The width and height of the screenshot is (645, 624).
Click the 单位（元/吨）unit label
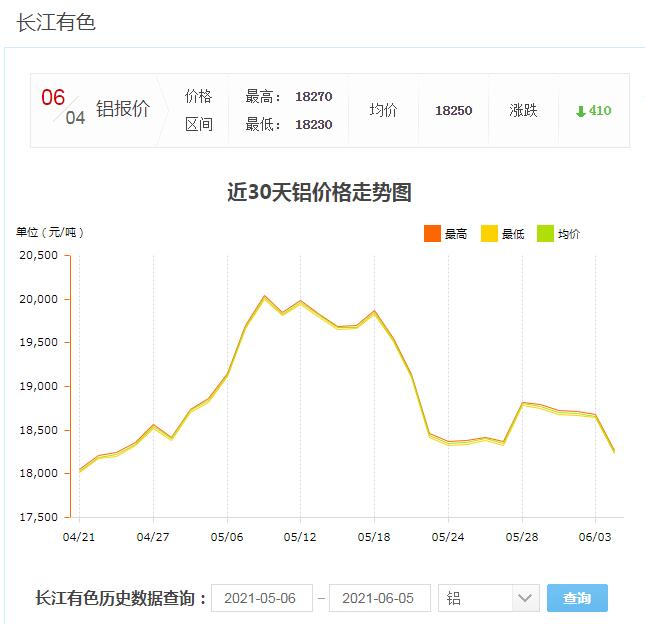[50, 232]
